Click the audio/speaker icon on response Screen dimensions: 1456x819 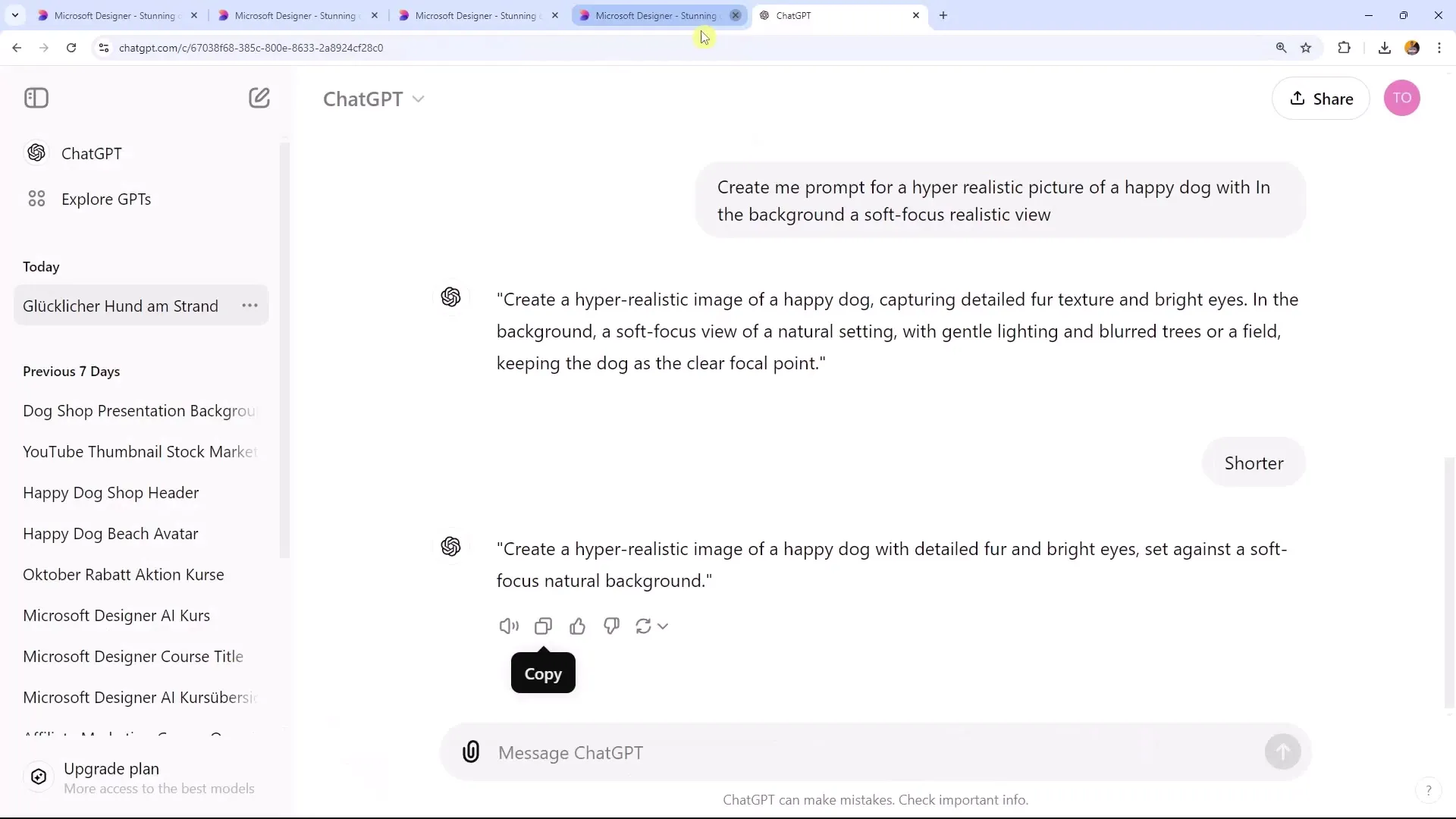508,625
